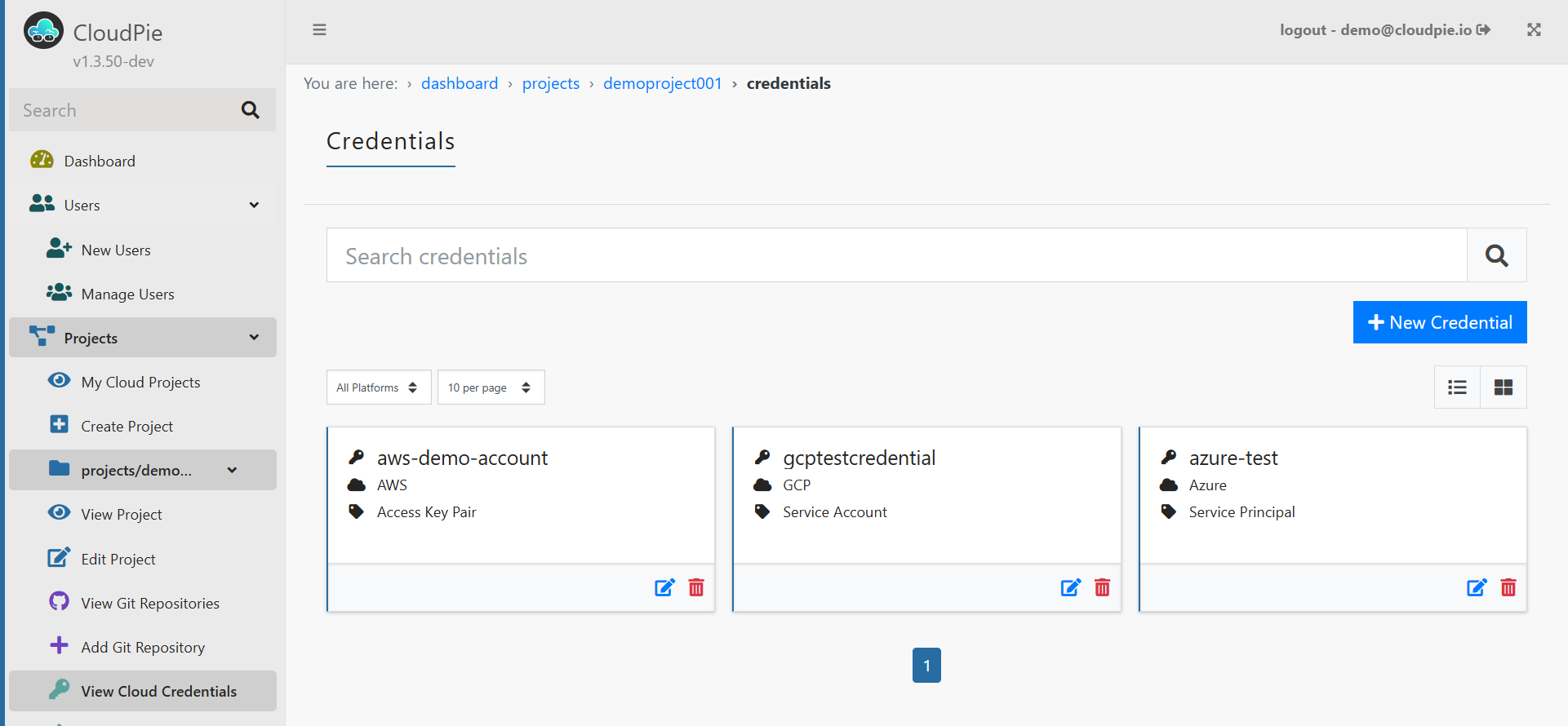Click the GitHub icon for Git Repositories

pos(59,601)
